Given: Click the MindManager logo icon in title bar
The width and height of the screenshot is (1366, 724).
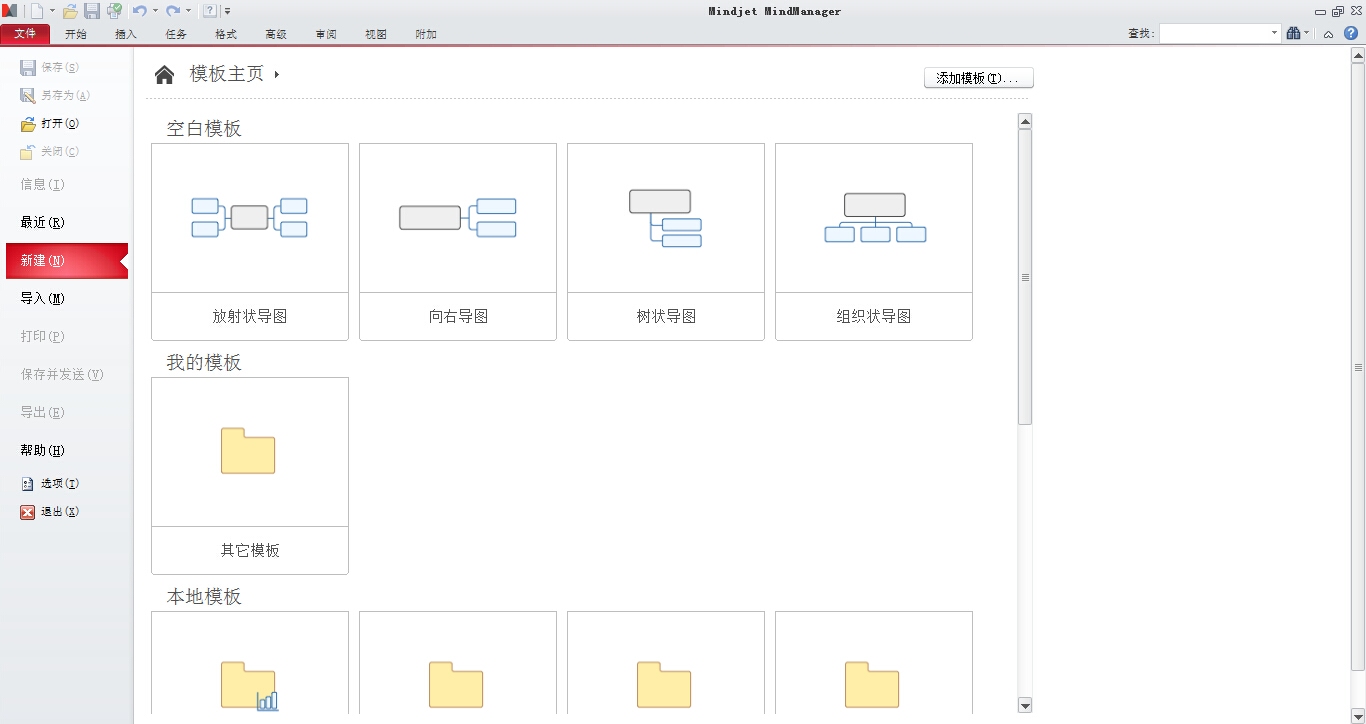Looking at the screenshot, I should (x=9, y=11).
